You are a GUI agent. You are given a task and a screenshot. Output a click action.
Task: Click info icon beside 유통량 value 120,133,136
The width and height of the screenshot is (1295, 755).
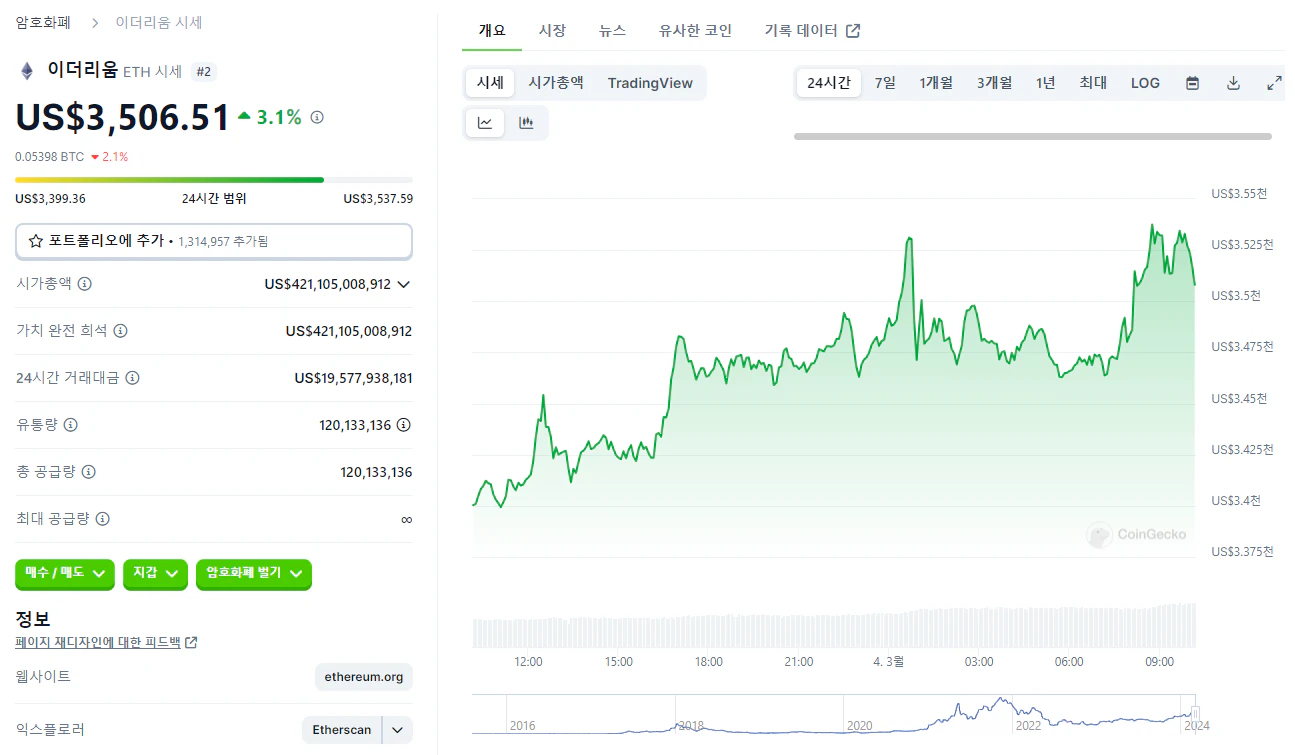(404, 425)
